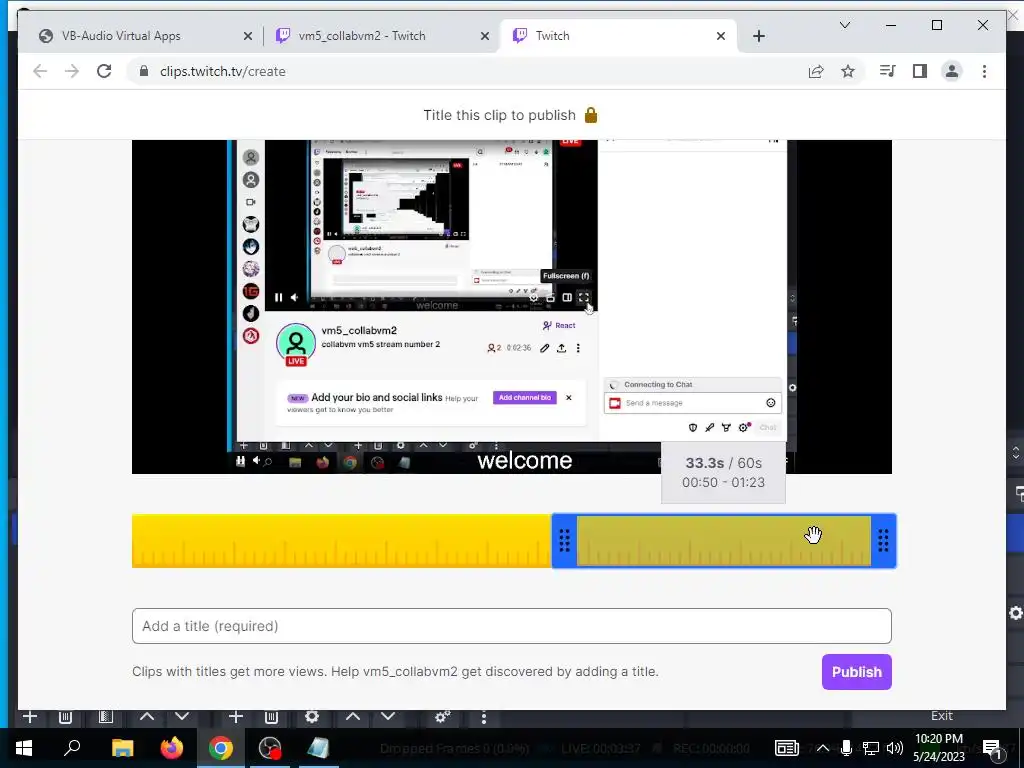This screenshot has height=768, width=1024.
Task: Add a scene in OBS scenes toolbar
Action: click(x=30, y=716)
